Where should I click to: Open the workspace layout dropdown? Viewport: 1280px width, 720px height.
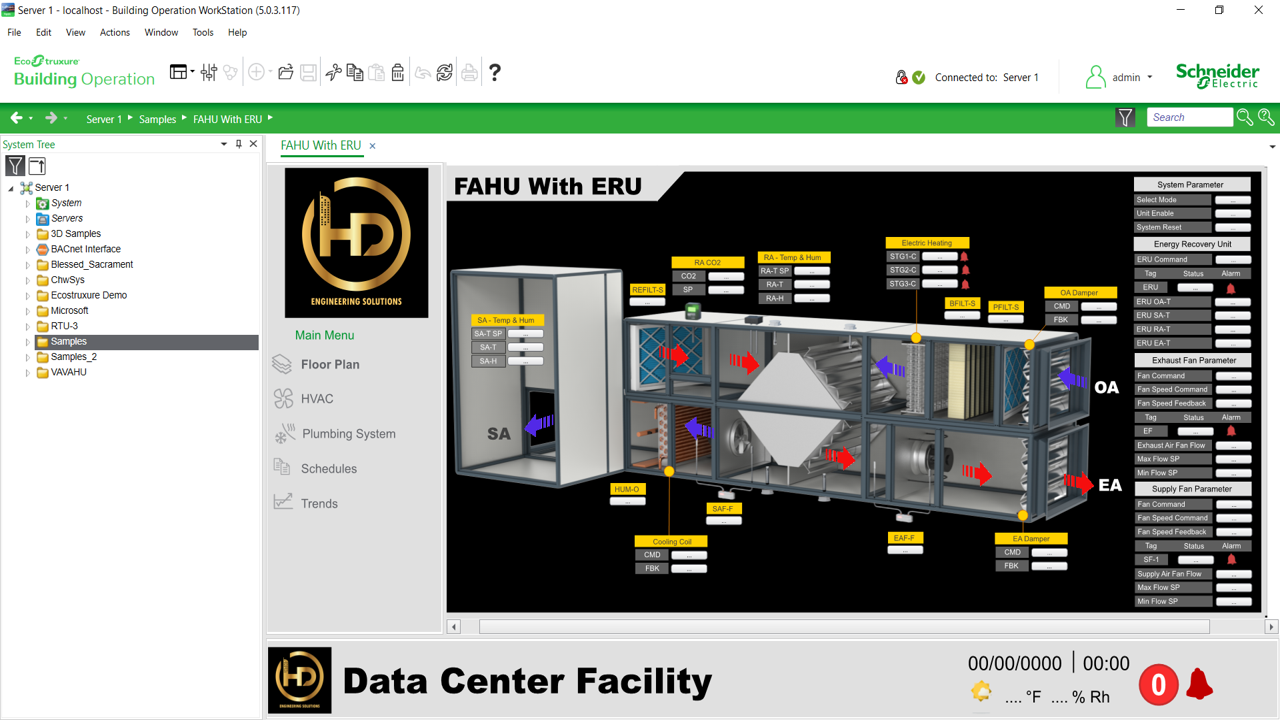pos(182,72)
